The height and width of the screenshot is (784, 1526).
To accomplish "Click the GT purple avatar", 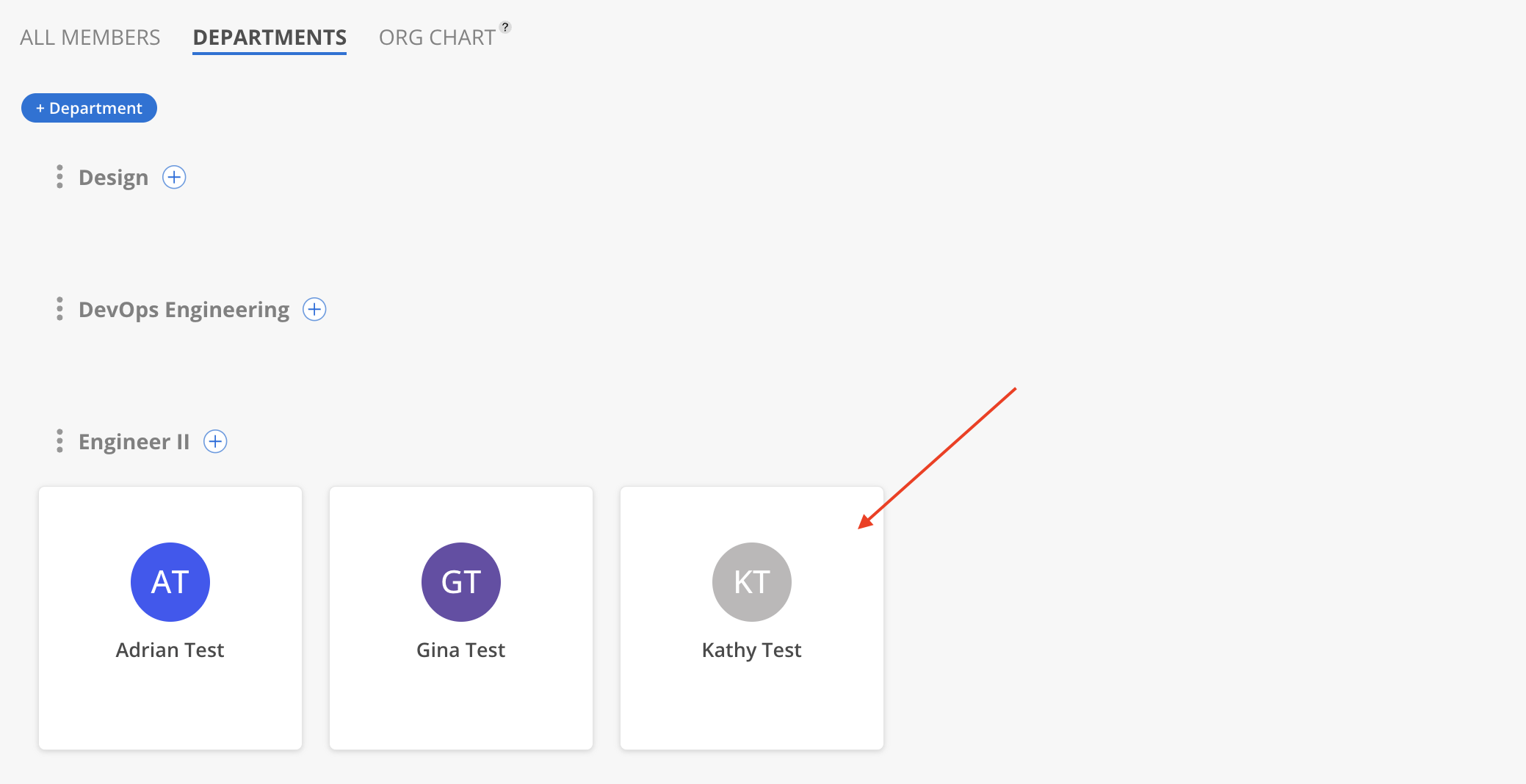I will click(461, 582).
